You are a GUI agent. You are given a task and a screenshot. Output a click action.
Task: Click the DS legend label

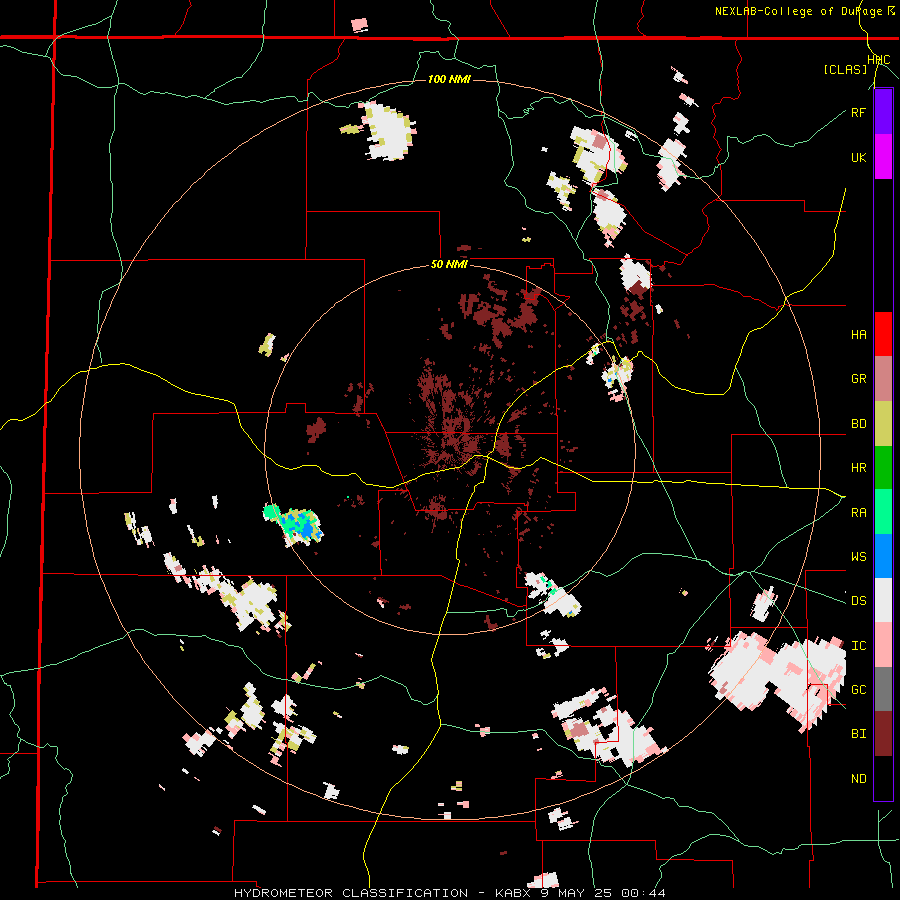pyautogui.click(x=858, y=601)
